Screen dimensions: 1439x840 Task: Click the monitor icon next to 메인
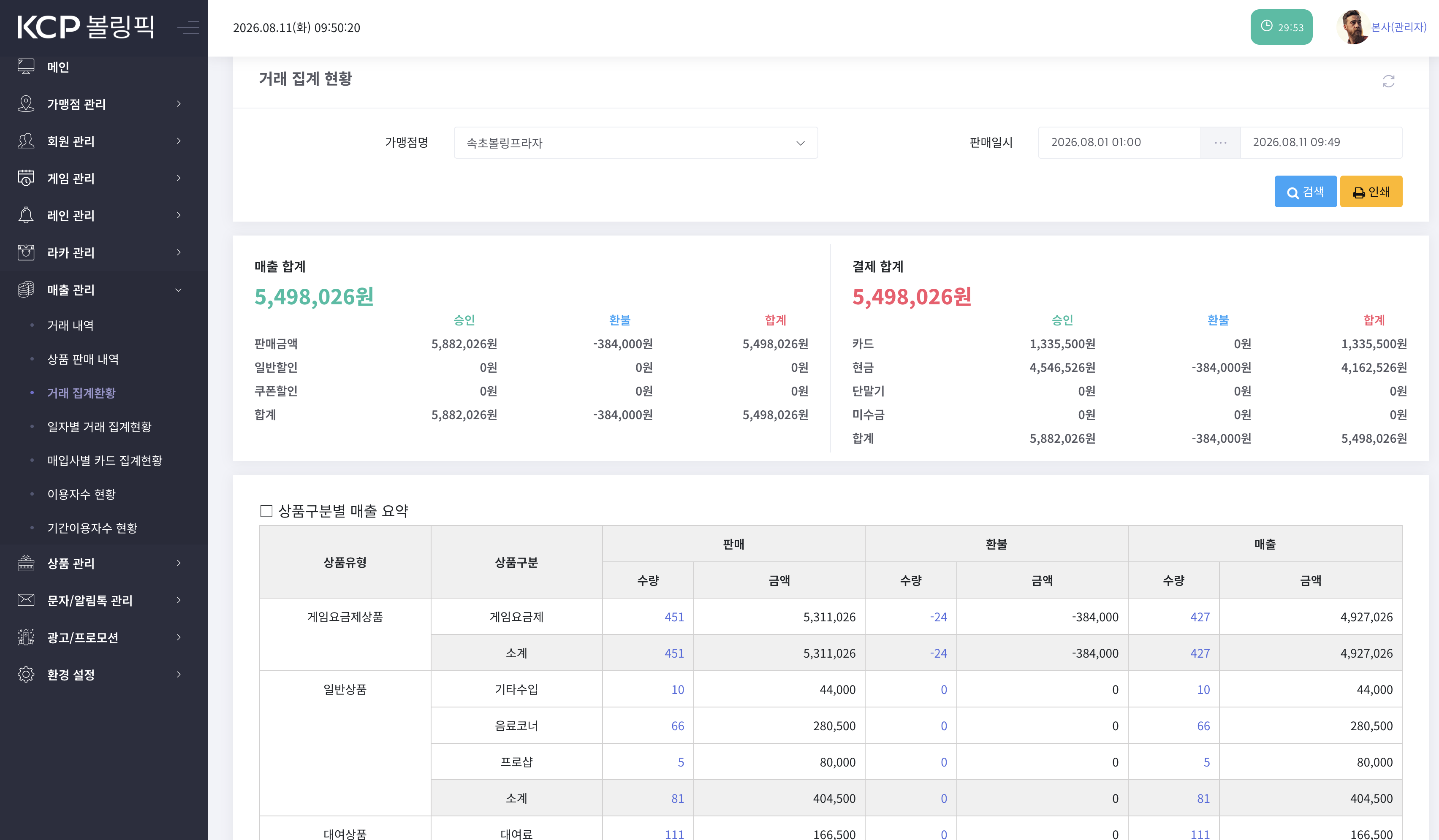(26, 67)
